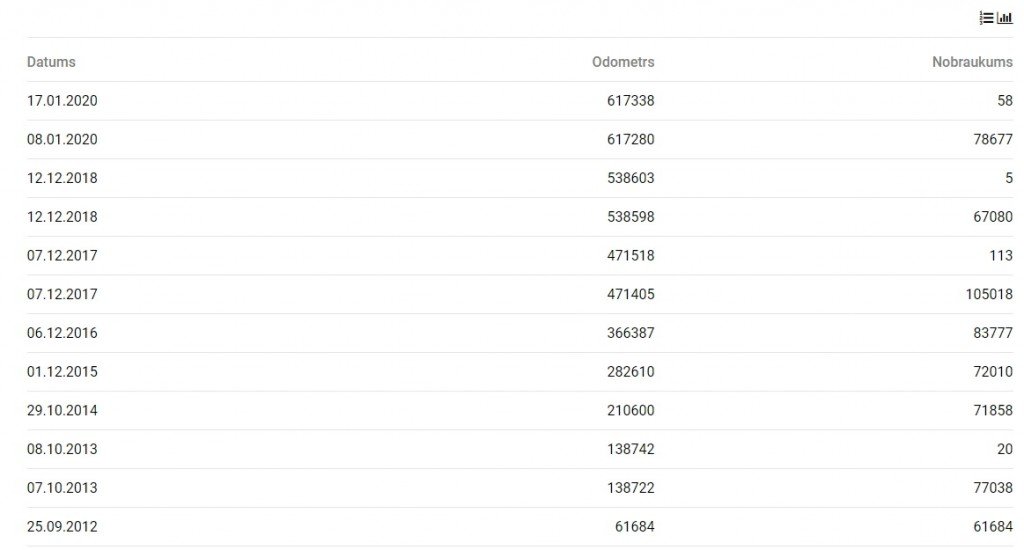Click mileage value 105018
This screenshot has width=1024, height=550.
989,294
